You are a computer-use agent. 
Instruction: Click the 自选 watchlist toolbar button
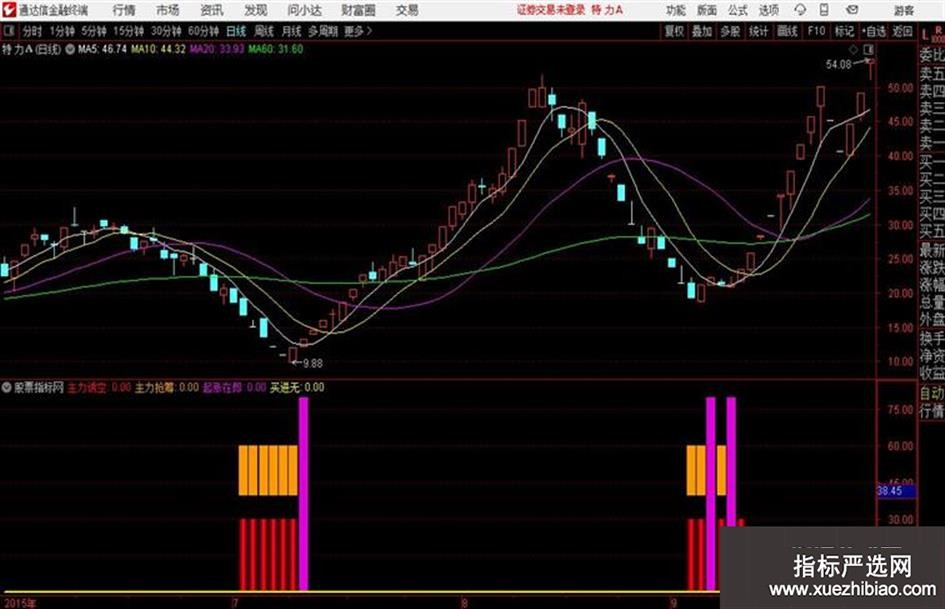pyautogui.click(x=874, y=31)
